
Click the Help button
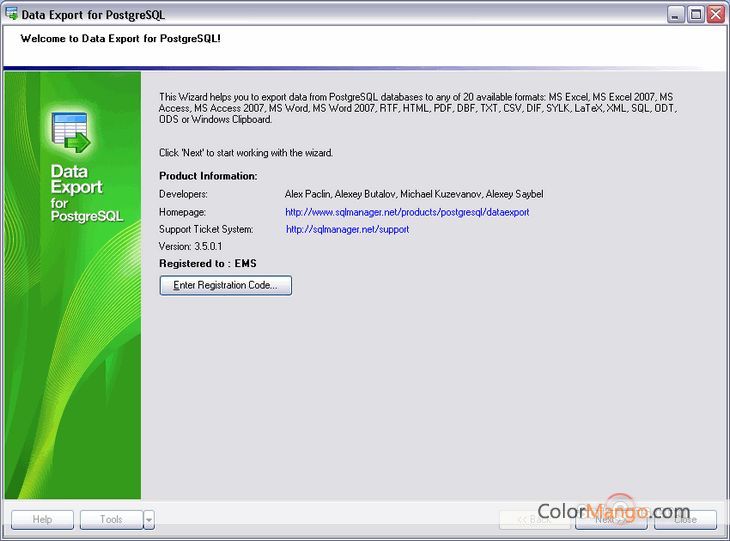tap(42, 520)
